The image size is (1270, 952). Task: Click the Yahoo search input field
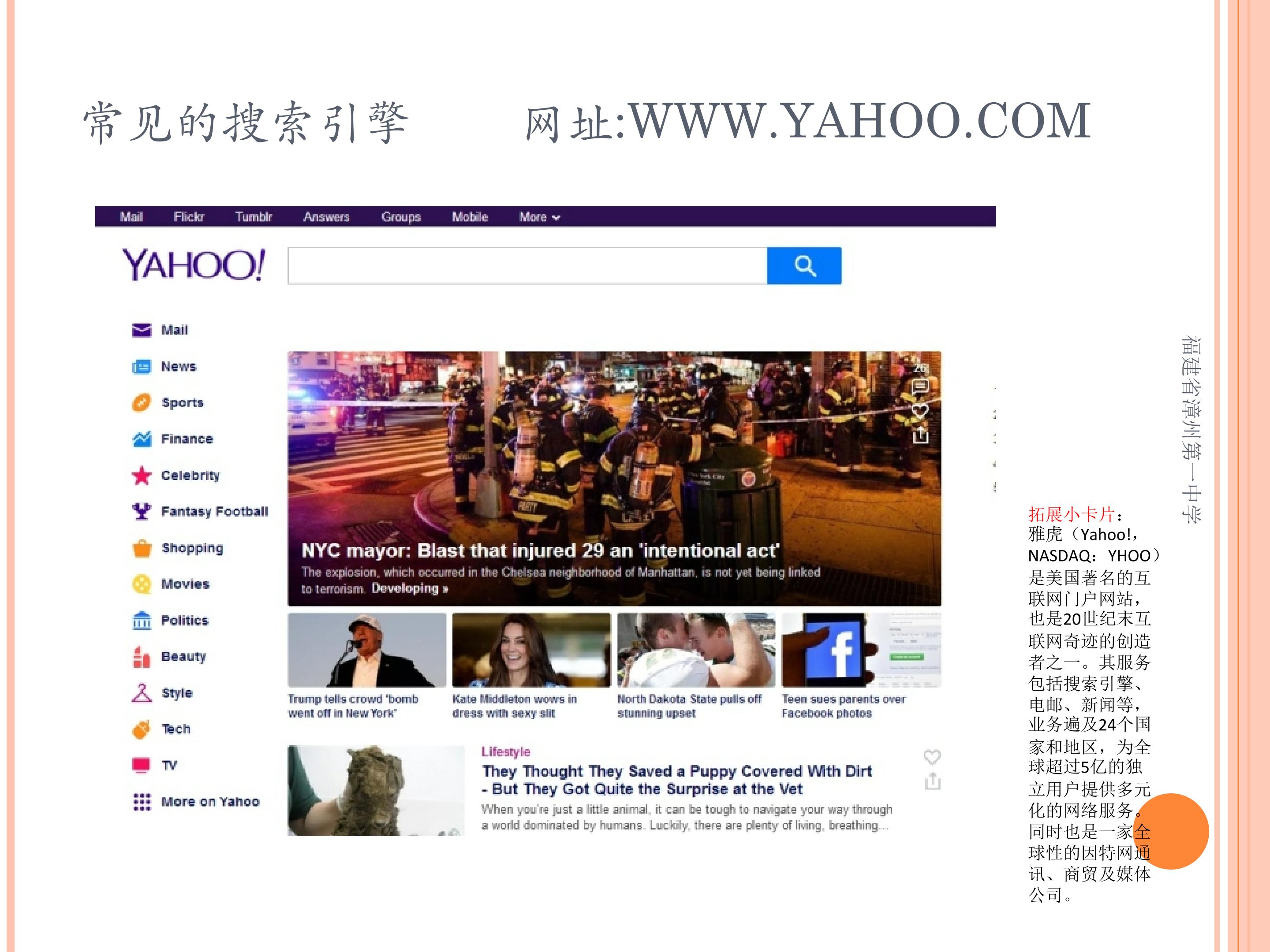527,266
